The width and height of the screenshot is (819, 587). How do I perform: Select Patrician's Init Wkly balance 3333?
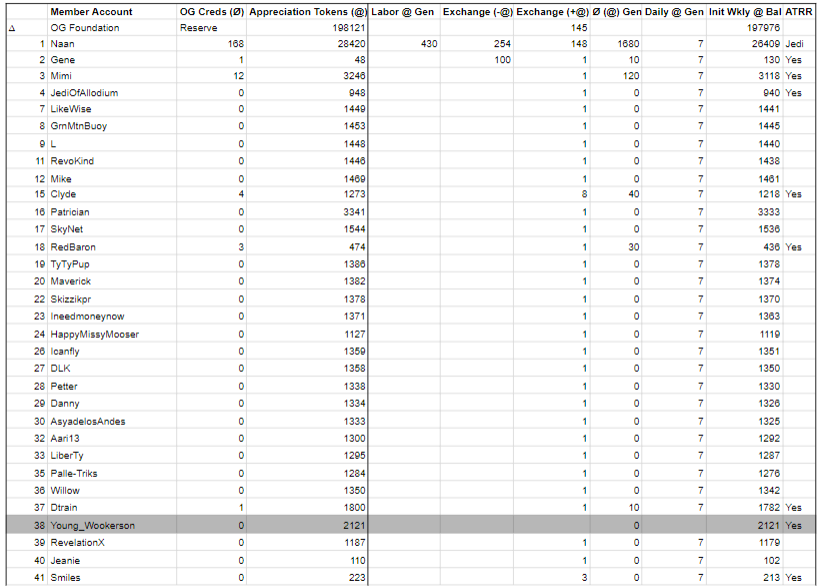point(769,212)
